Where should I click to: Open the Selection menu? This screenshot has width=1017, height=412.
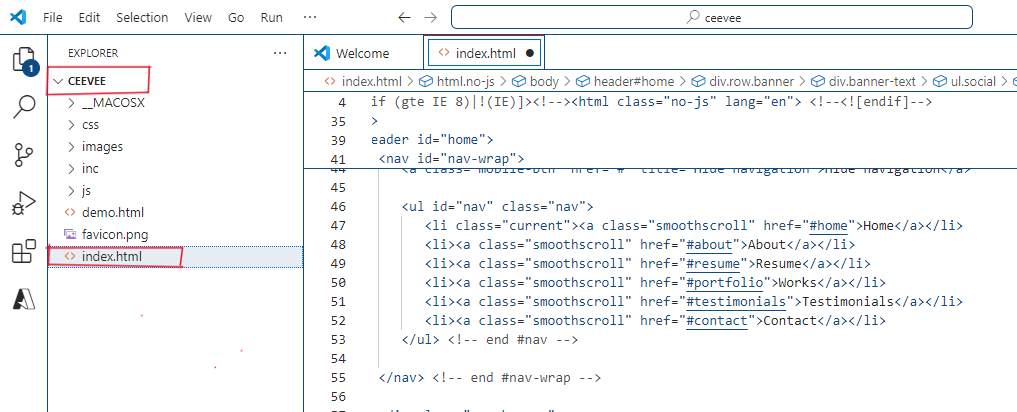click(142, 18)
